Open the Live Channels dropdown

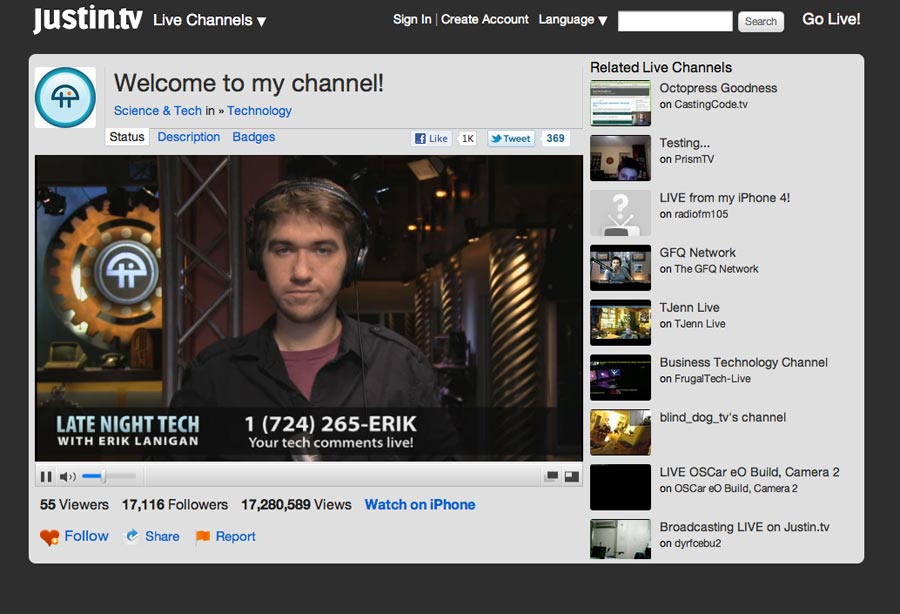(210, 20)
